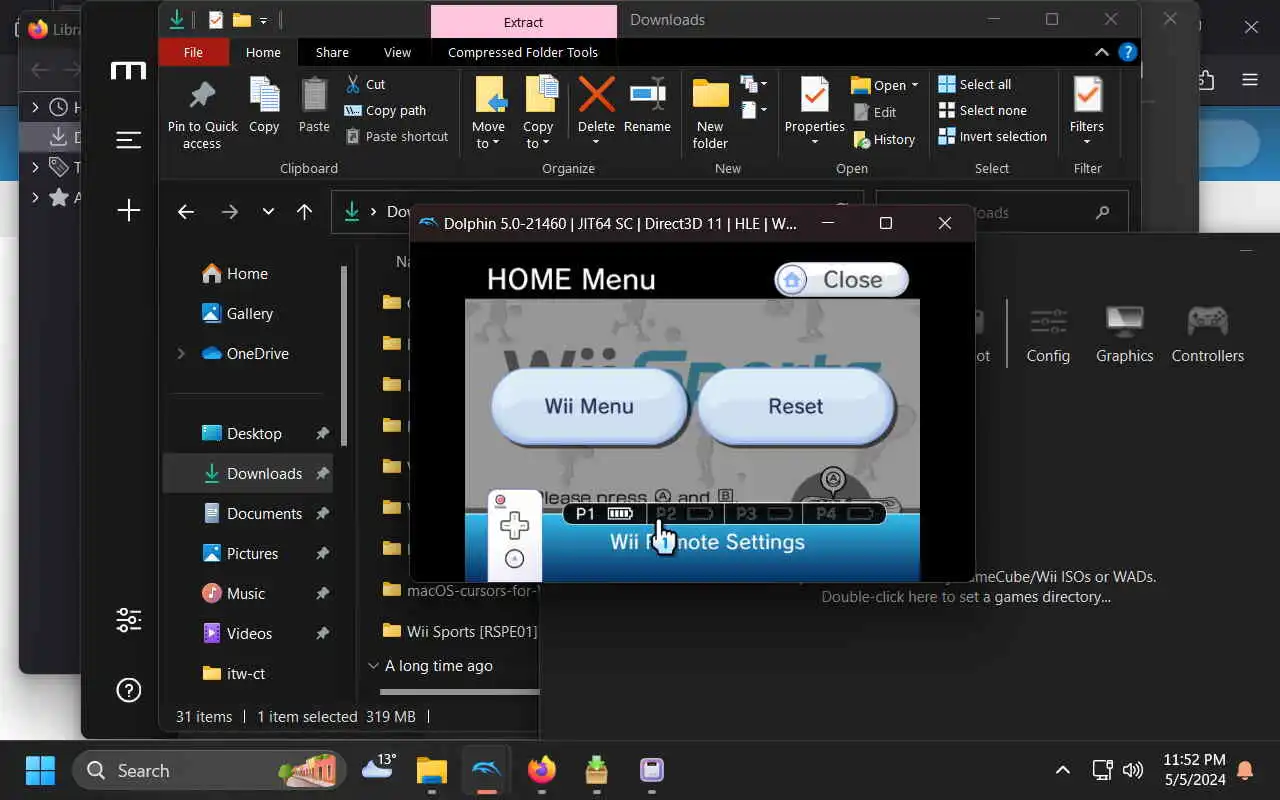Go back in File Explorer
This screenshot has height=800, width=1280.
[x=185, y=211]
